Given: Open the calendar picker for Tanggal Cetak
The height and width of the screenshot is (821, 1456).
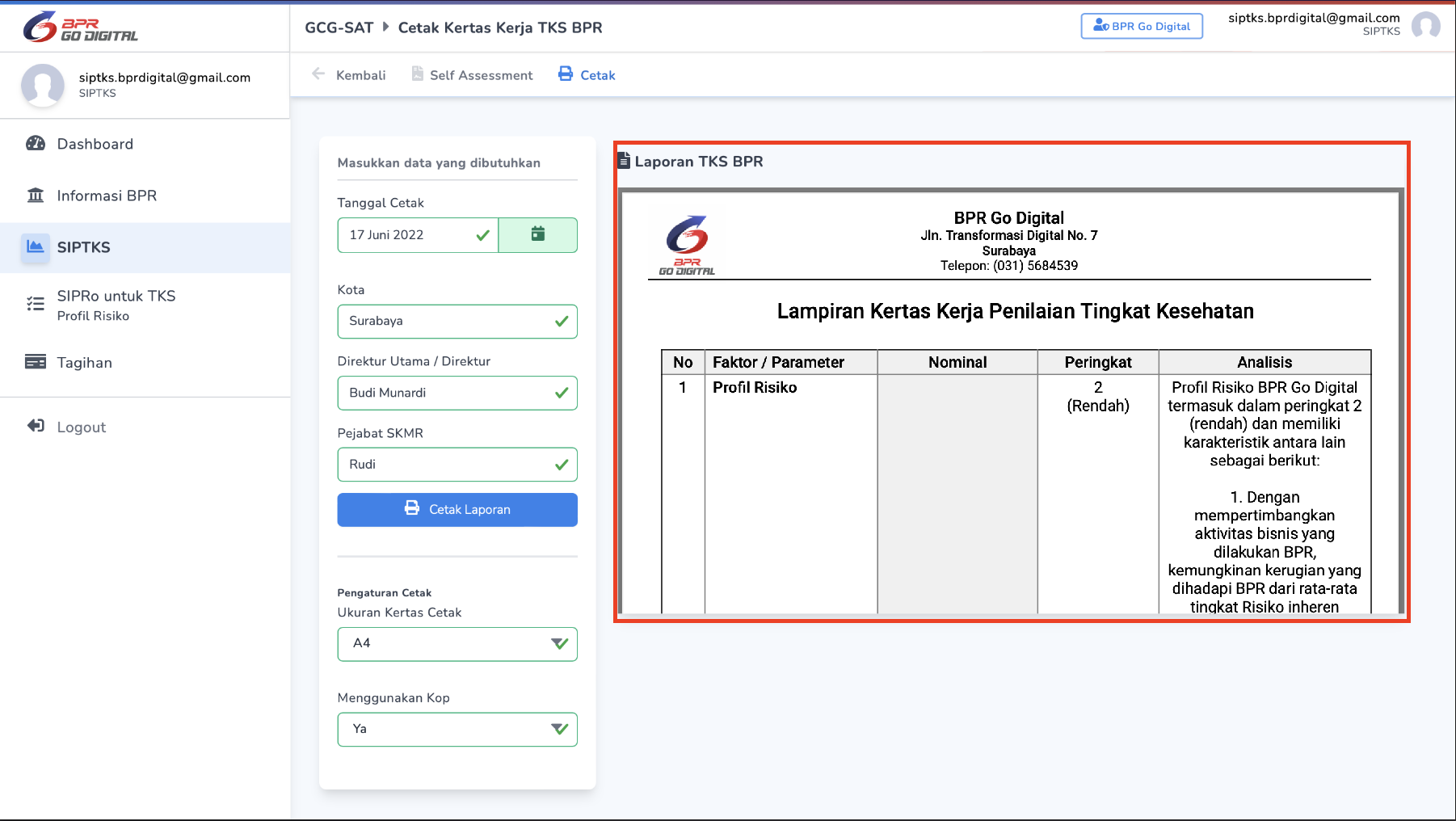Looking at the screenshot, I should coord(538,235).
